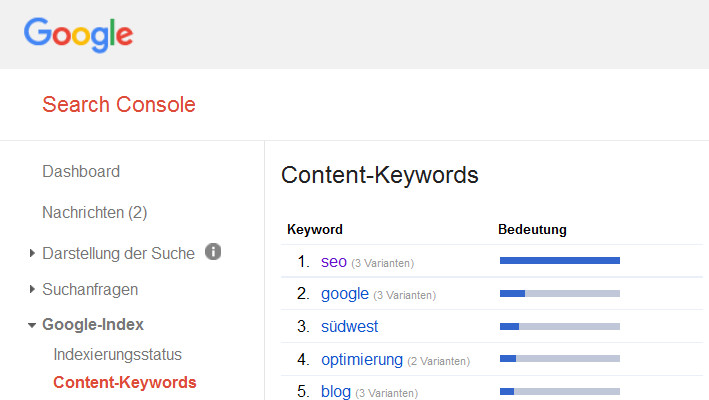This screenshot has width=709, height=400.
Task: Open the Dashboard menu item
Action: [x=81, y=172]
